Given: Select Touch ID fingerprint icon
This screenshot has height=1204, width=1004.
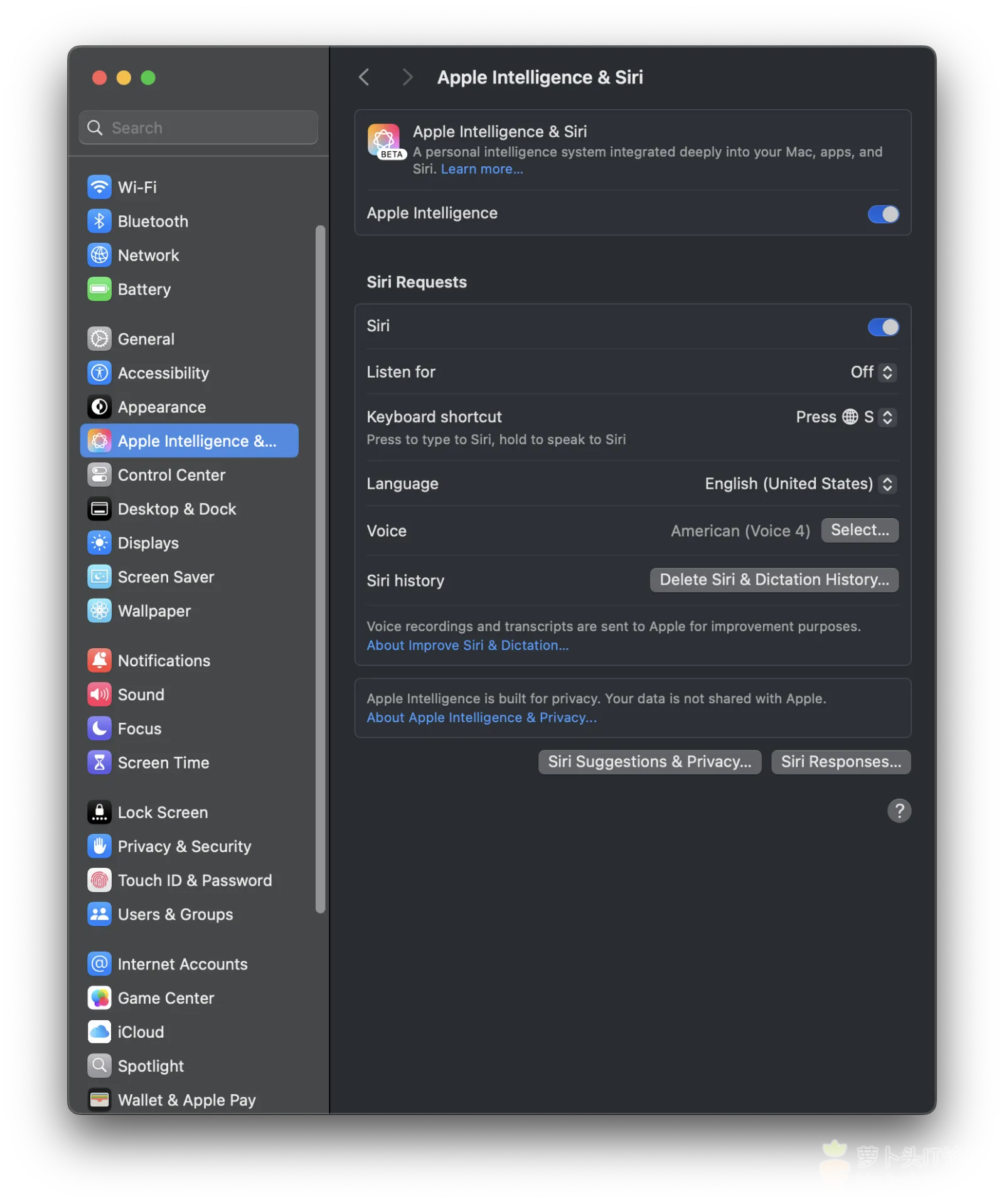Looking at the screenshot, I should (x=99, y=880).
